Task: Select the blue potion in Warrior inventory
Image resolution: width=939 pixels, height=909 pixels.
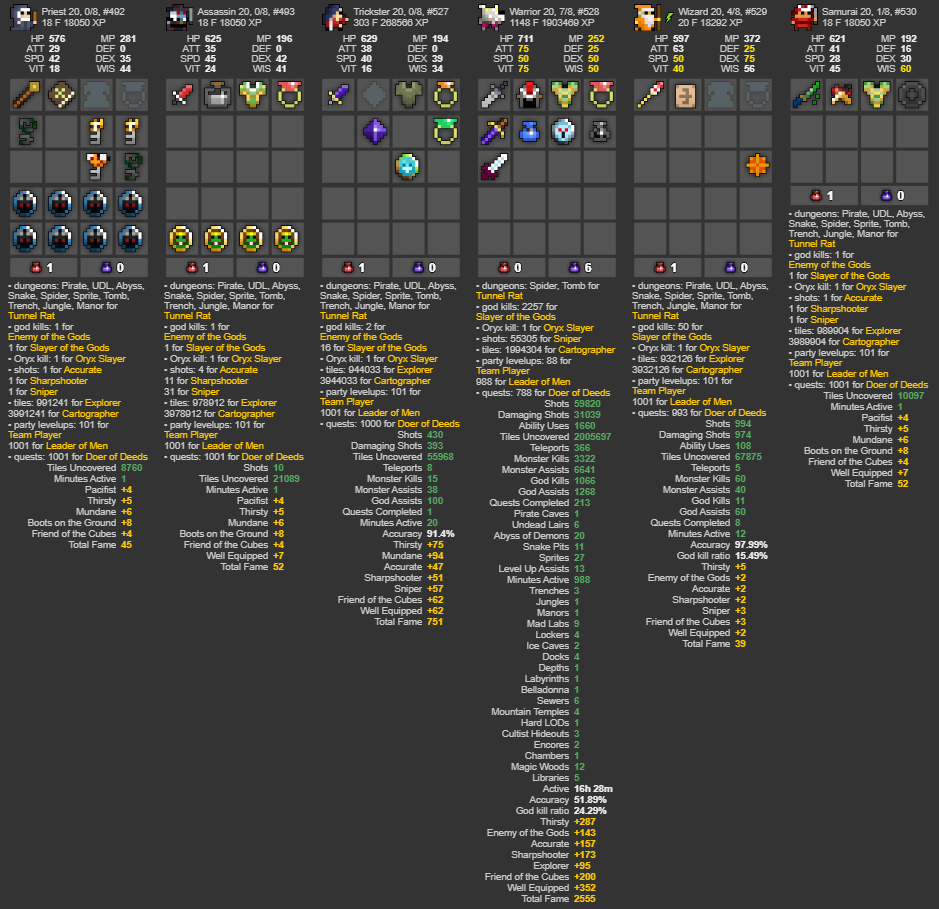Action: pyautogui.click(x=529, y=131)
